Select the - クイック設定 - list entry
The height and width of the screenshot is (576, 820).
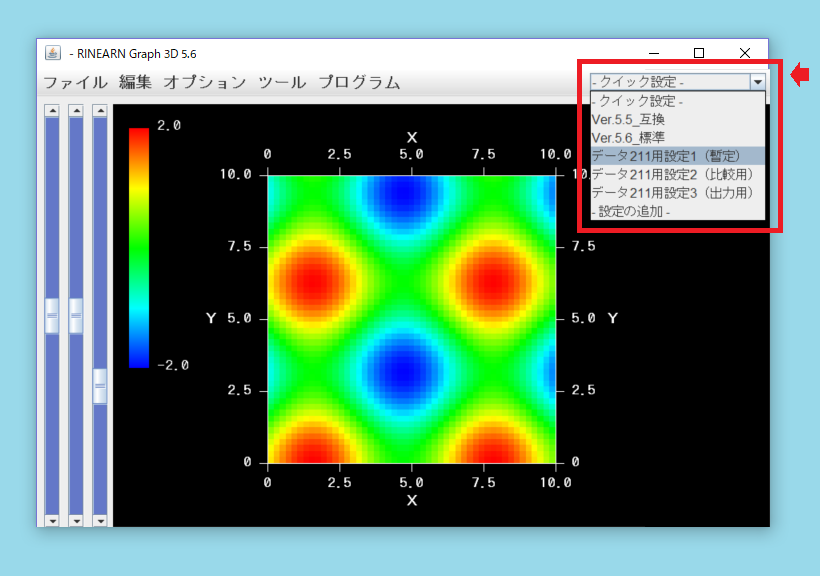pos(678,100)
